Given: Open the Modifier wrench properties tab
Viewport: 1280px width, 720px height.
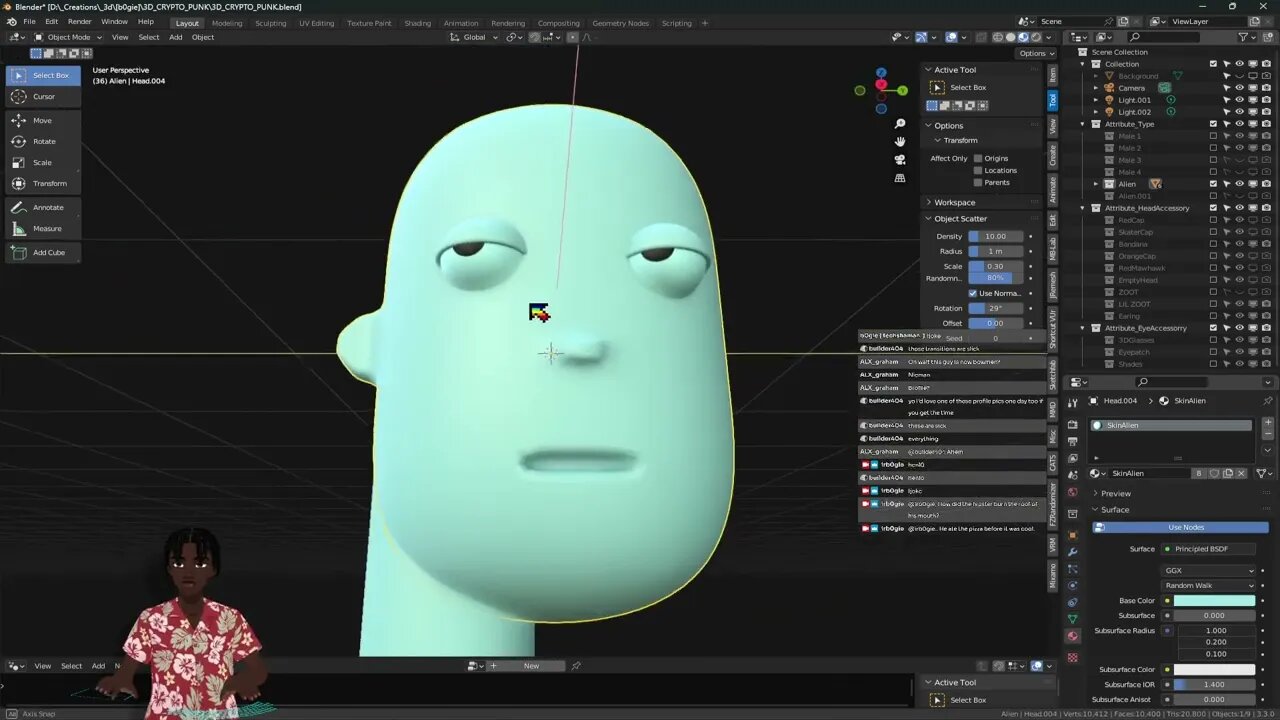Looking at the screenshot, I should click(1073, 551).
